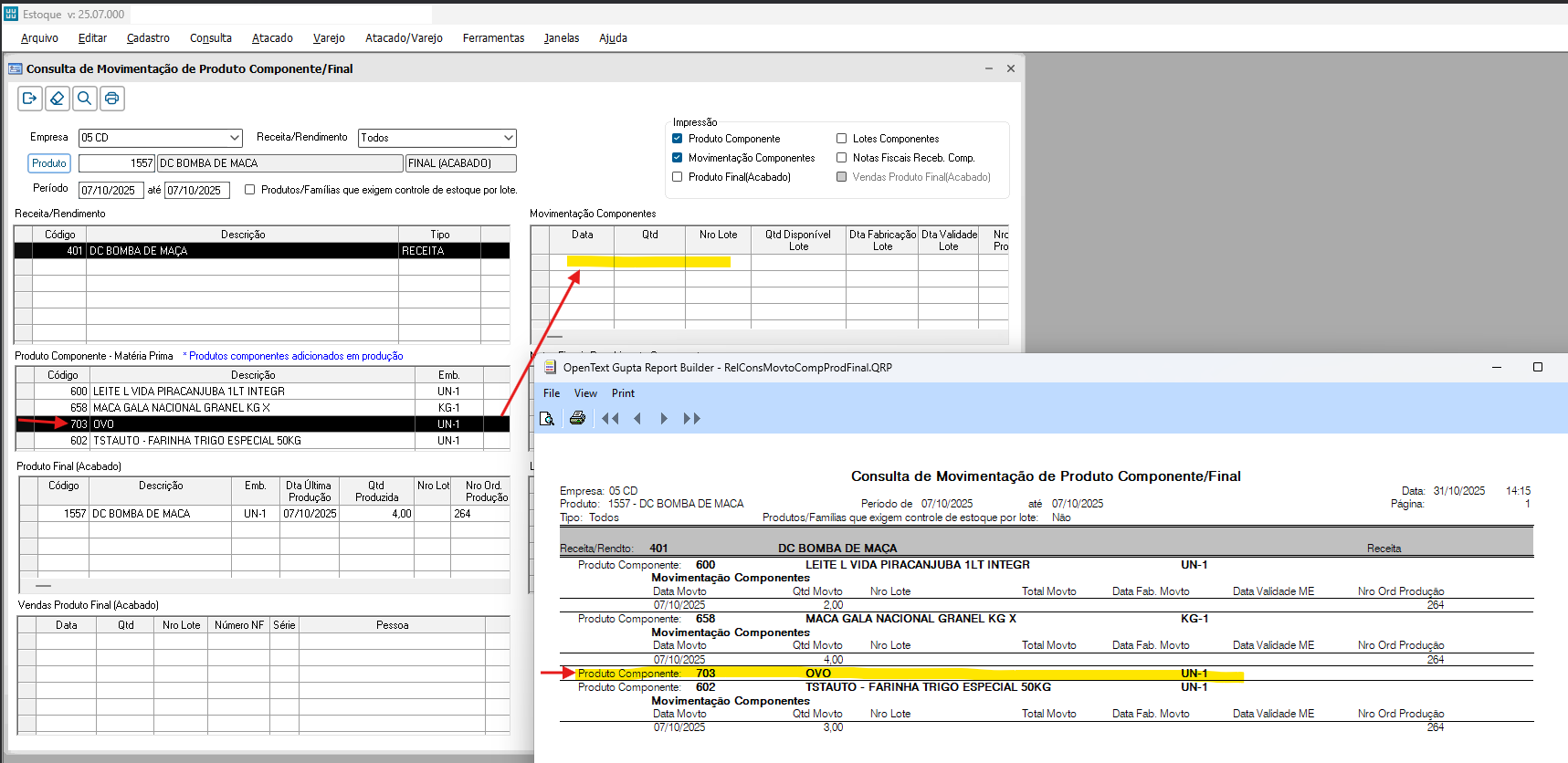Jump to last report page
This screenshot has height=763, width=1568.
click(692, 418)
